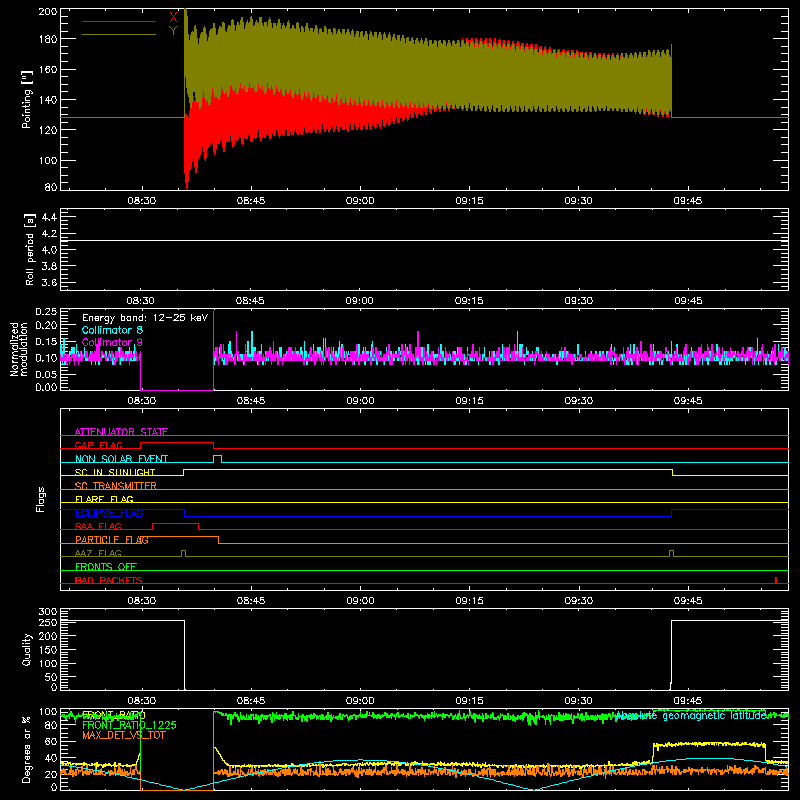800x800 pixels.
Task: Click the FLARE_FLAG label
Action: pos(104,499)
